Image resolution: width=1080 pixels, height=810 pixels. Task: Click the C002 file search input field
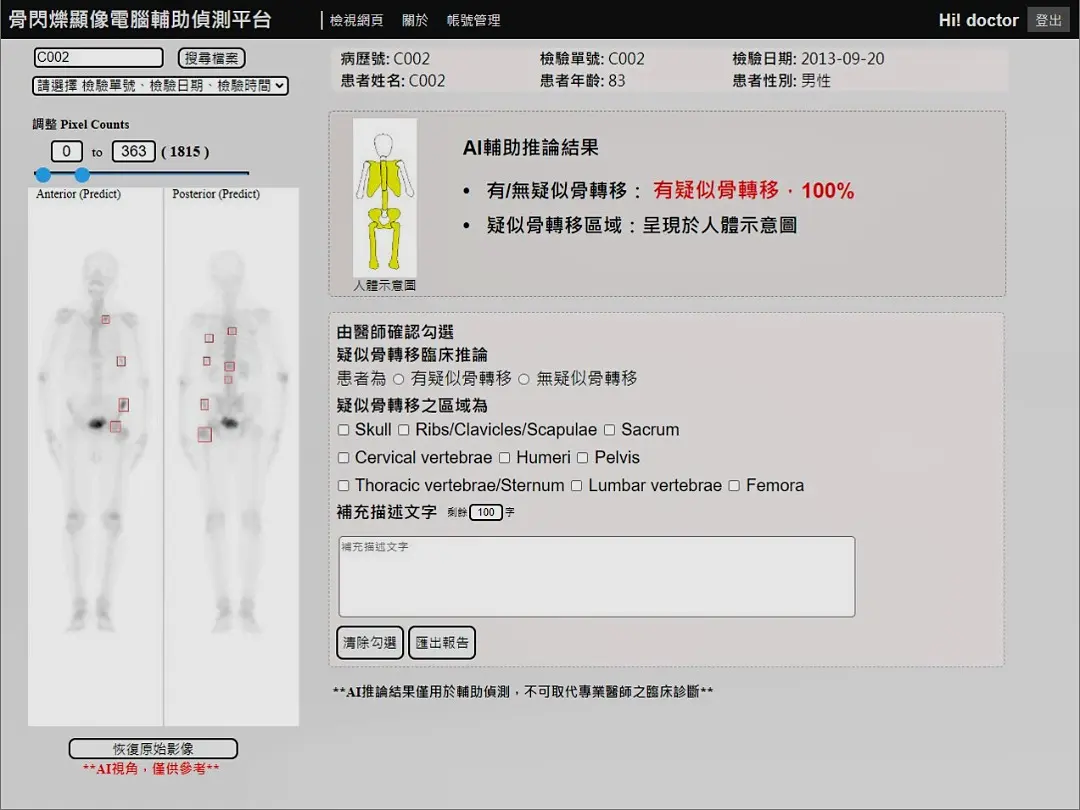(98, 57)
